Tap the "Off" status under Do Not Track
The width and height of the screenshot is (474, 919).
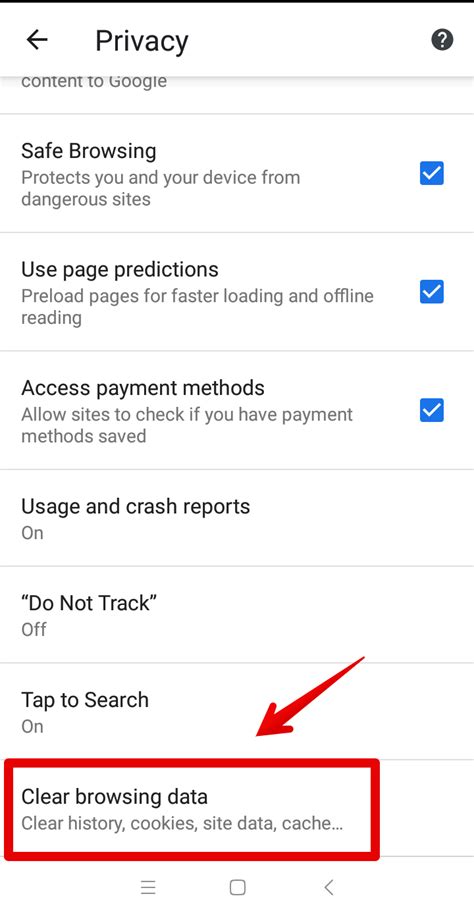click(x=34, y=630)
